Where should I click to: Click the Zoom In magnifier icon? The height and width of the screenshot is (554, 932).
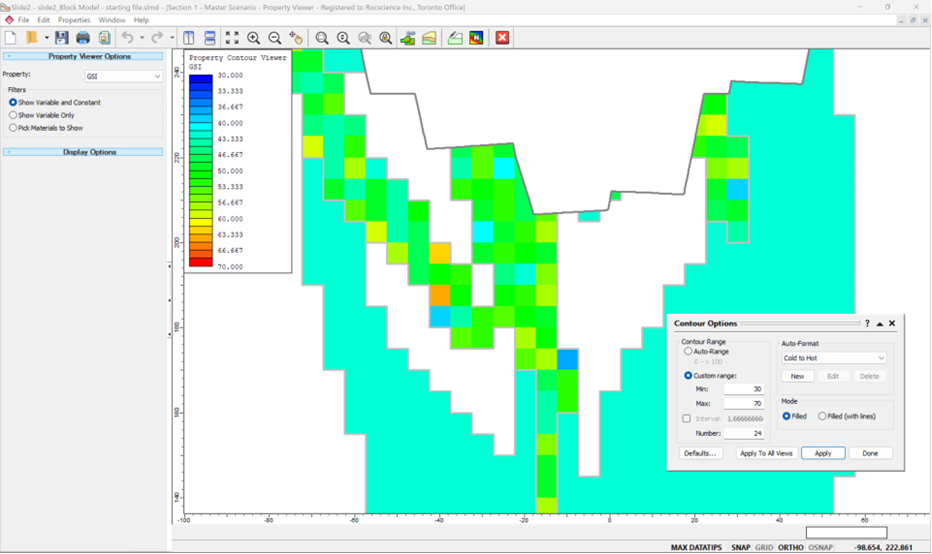(254, 38)
